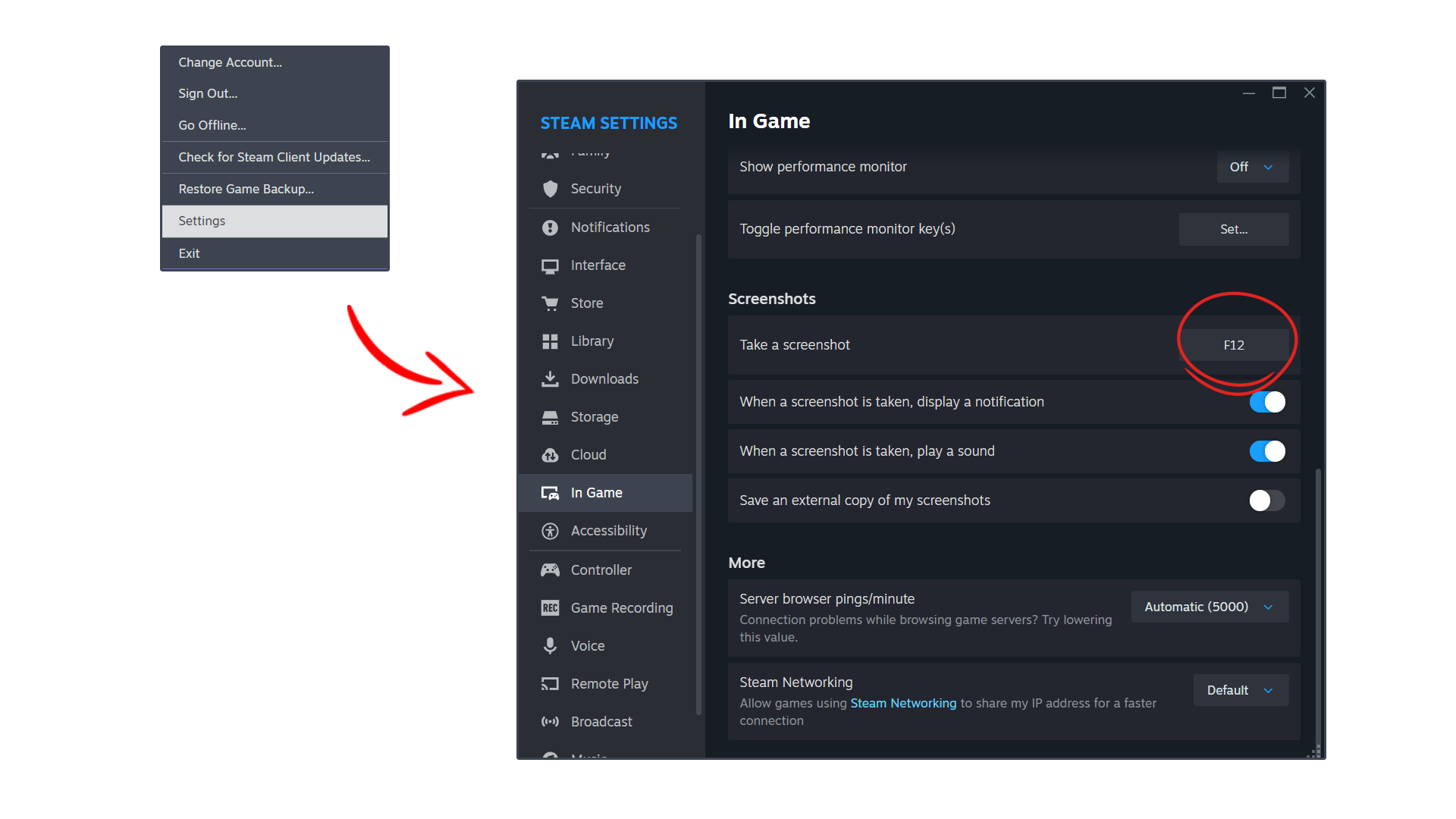Open the Server browser pings dropdown
This screenshot has height=819, width=1456.
coord(1210,607)
